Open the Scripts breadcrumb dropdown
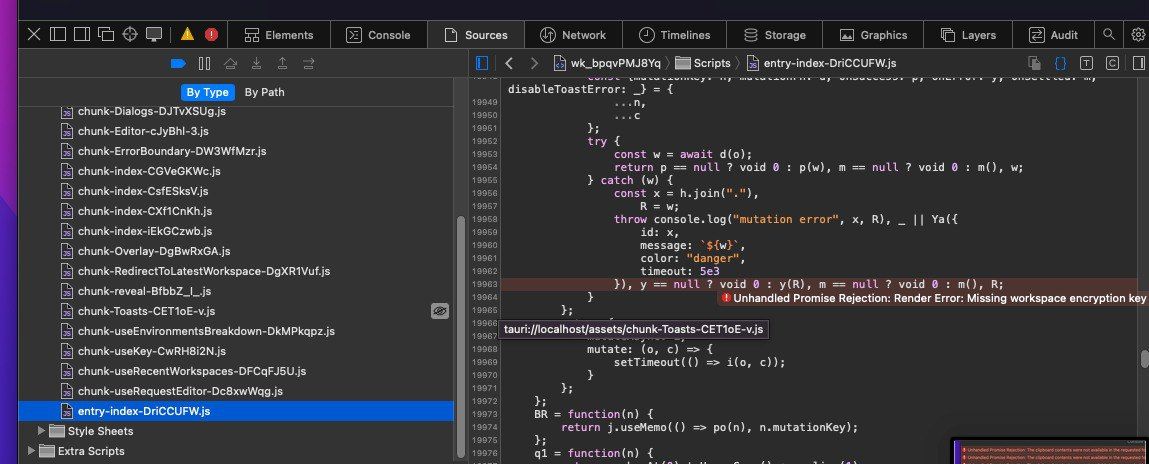Viewport: 1149px width, 464px height. click(x=704, y=63)
